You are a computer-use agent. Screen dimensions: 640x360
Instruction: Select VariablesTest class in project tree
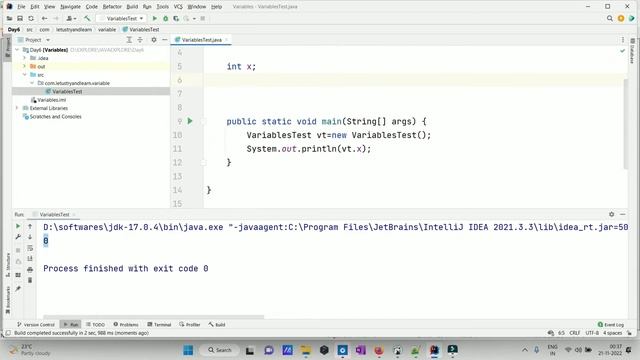pyautogui.click(x=91, y=91)
